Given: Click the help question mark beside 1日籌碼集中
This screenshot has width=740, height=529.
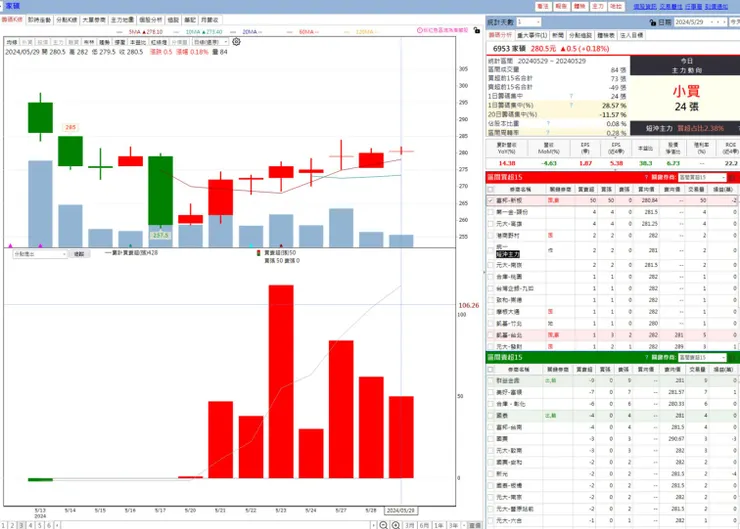Looking at the screenshot, I should tap(571, 96).
